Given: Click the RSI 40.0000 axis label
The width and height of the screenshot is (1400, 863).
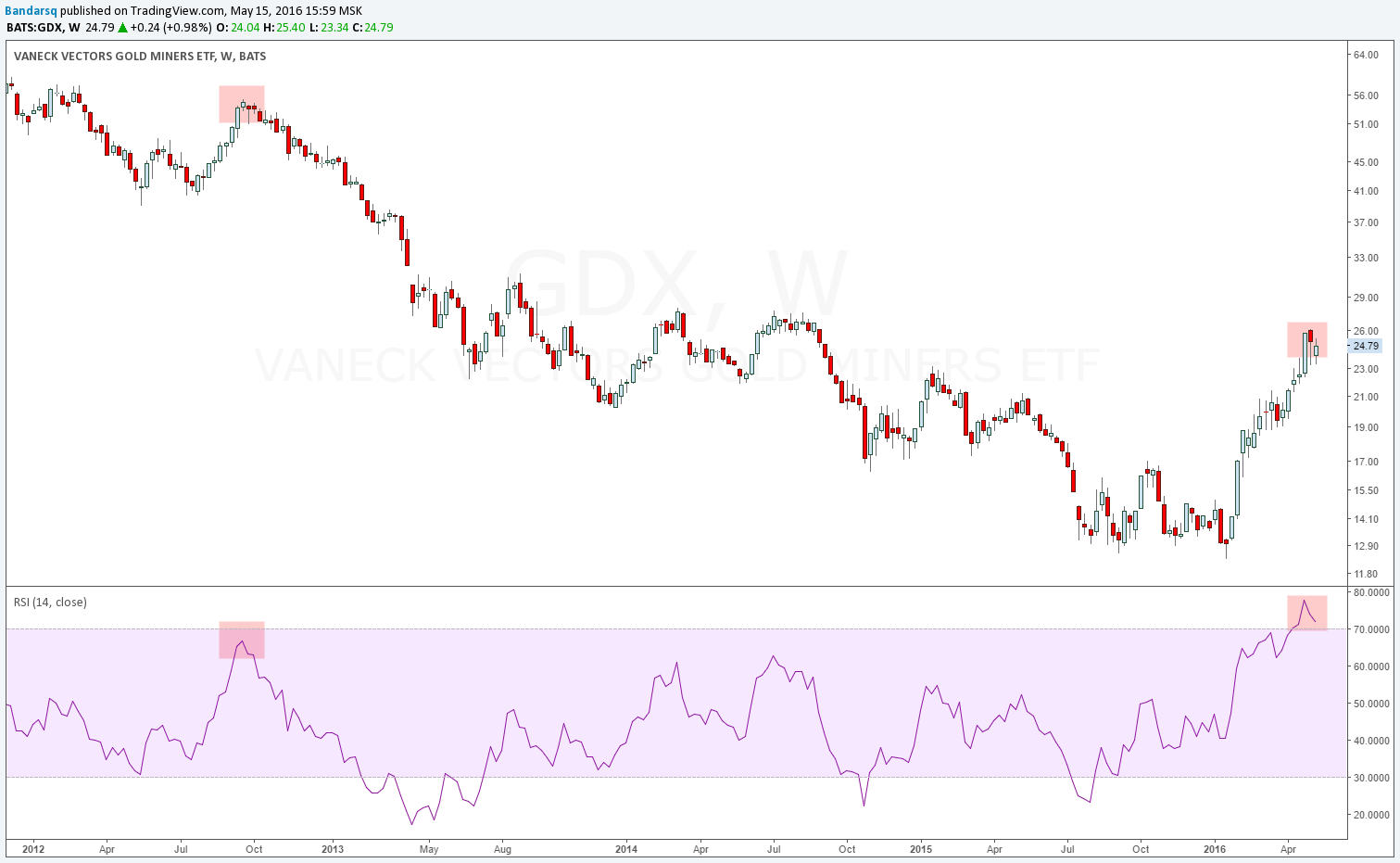Looking at the screenshot, I should 1370,741.
